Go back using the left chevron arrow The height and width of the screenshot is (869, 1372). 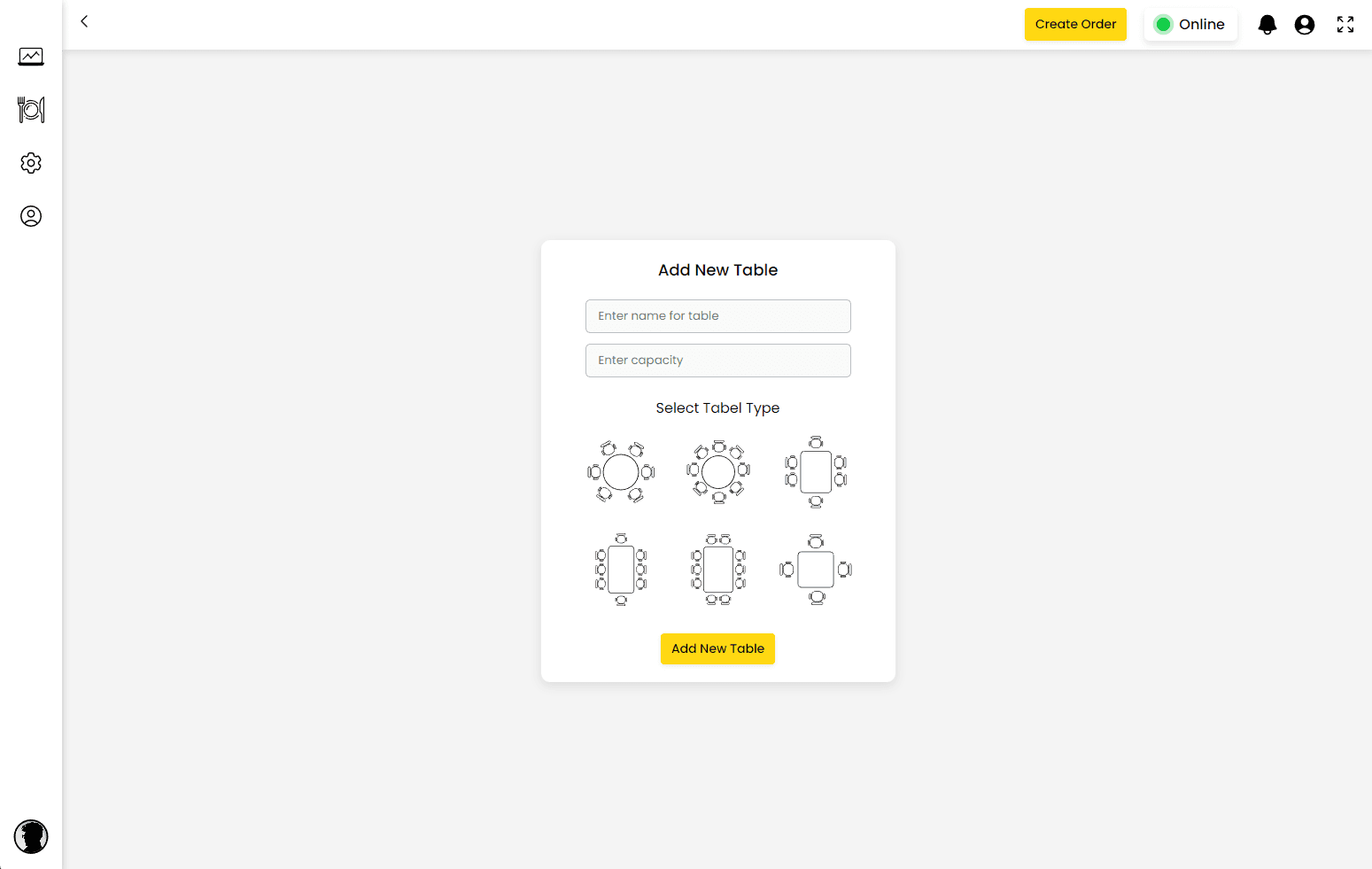(84, 21)
